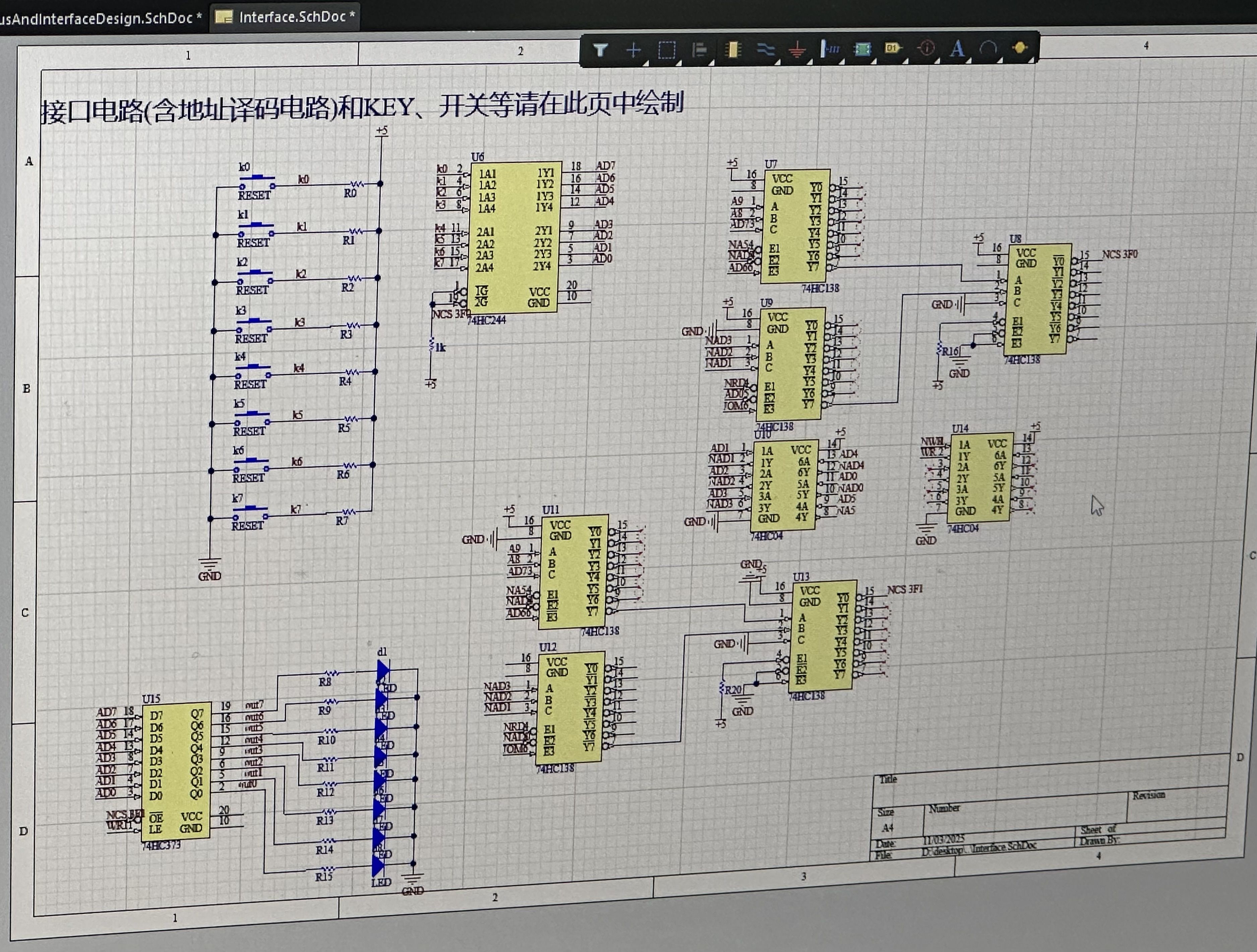Pick the Place Port D1 icon
This screenshot has width=1257, height=952.
893,49
